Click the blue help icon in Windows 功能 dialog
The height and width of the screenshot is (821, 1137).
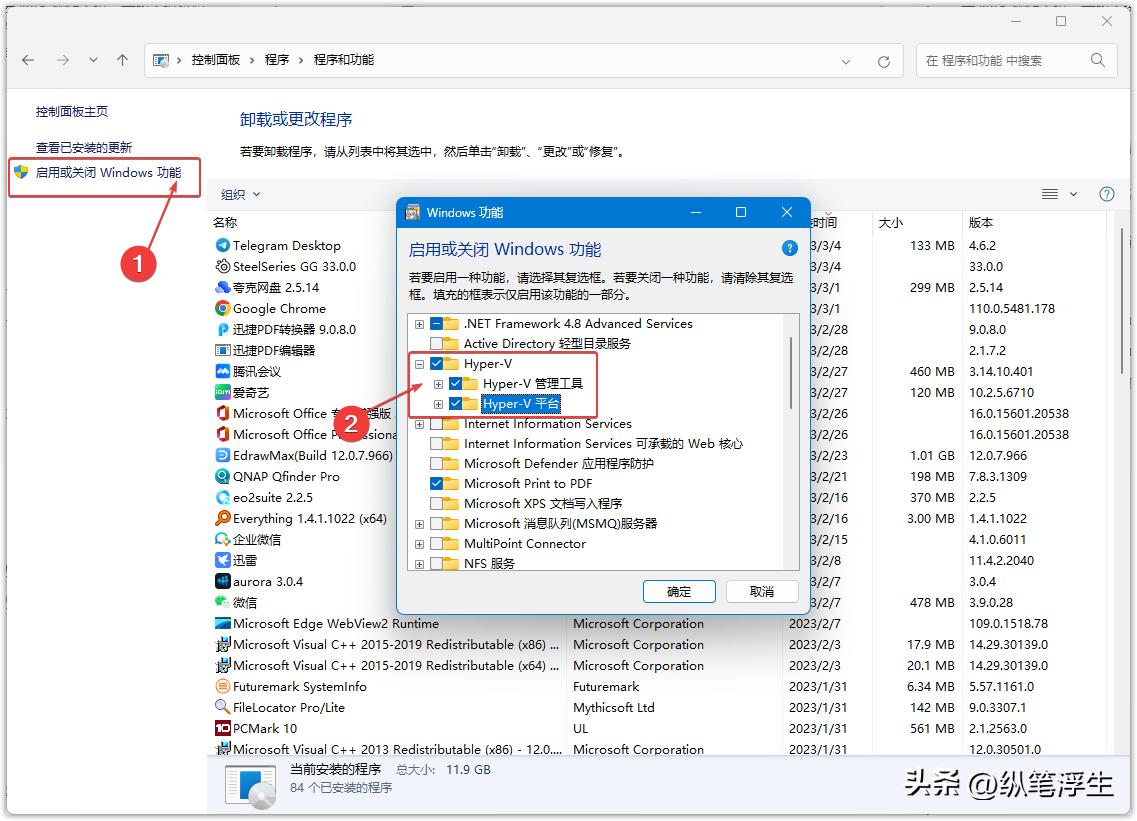(789, 248)
